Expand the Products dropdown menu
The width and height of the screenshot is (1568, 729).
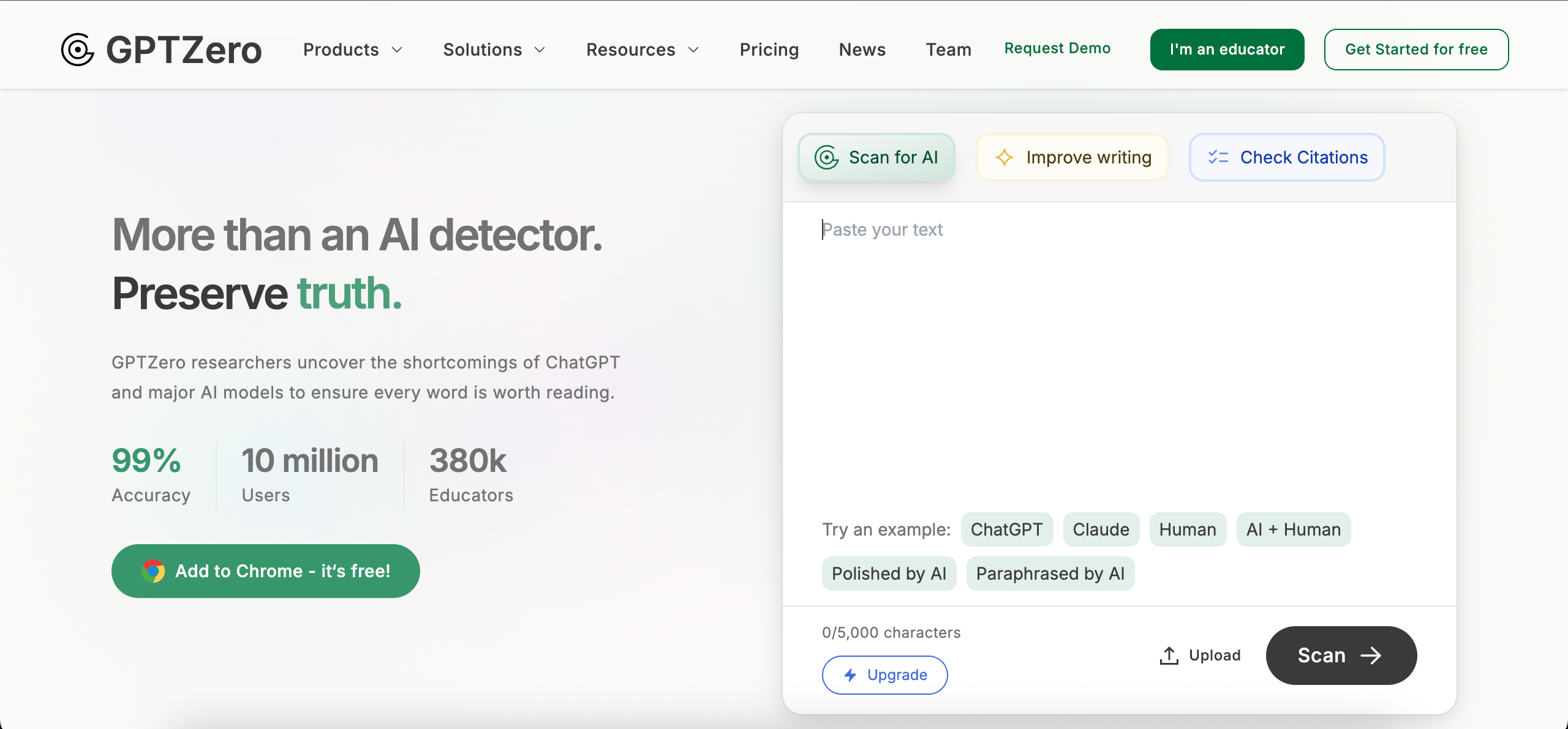(x=353, y=50)
